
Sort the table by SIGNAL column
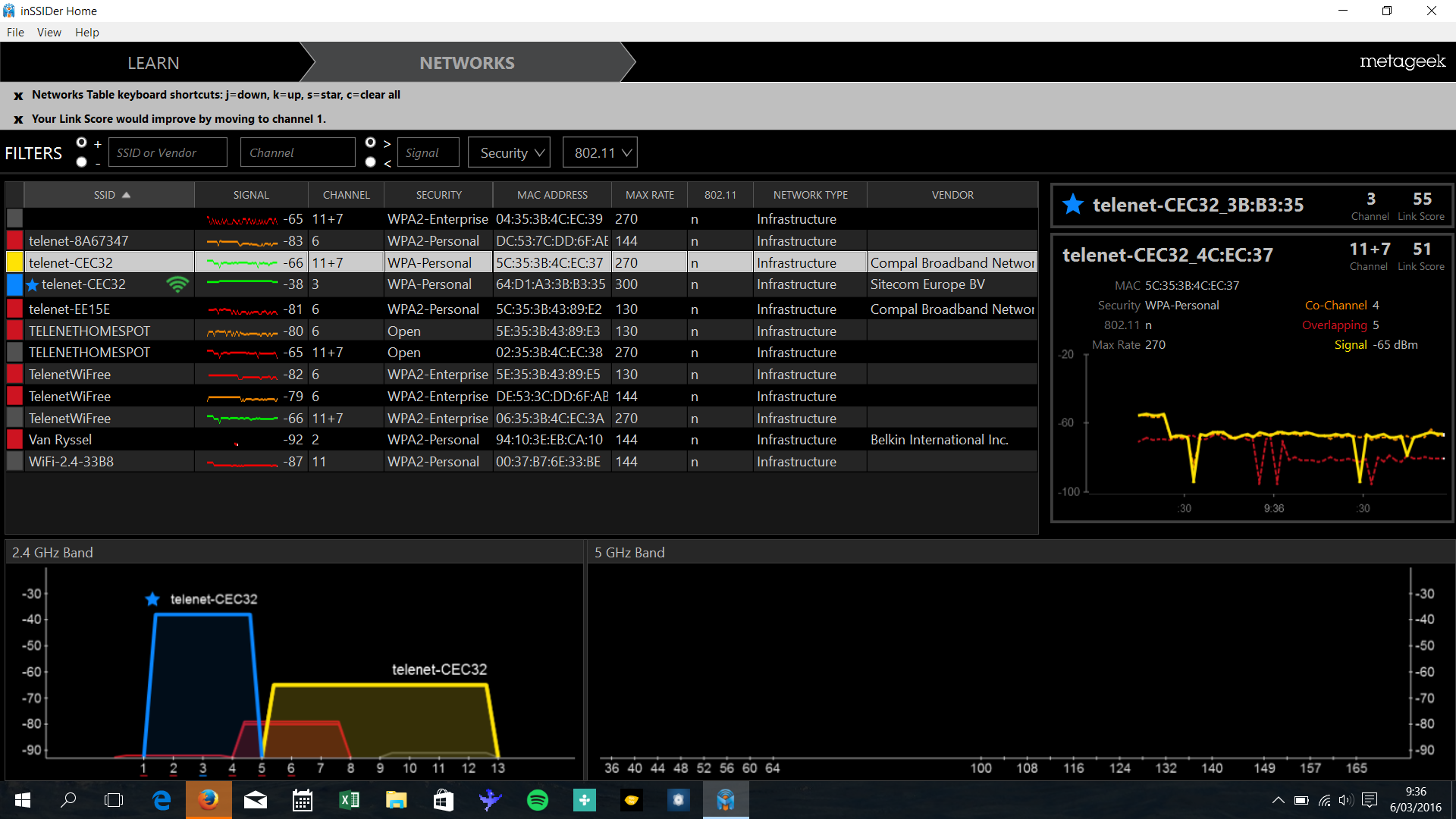tap(251, 195)
